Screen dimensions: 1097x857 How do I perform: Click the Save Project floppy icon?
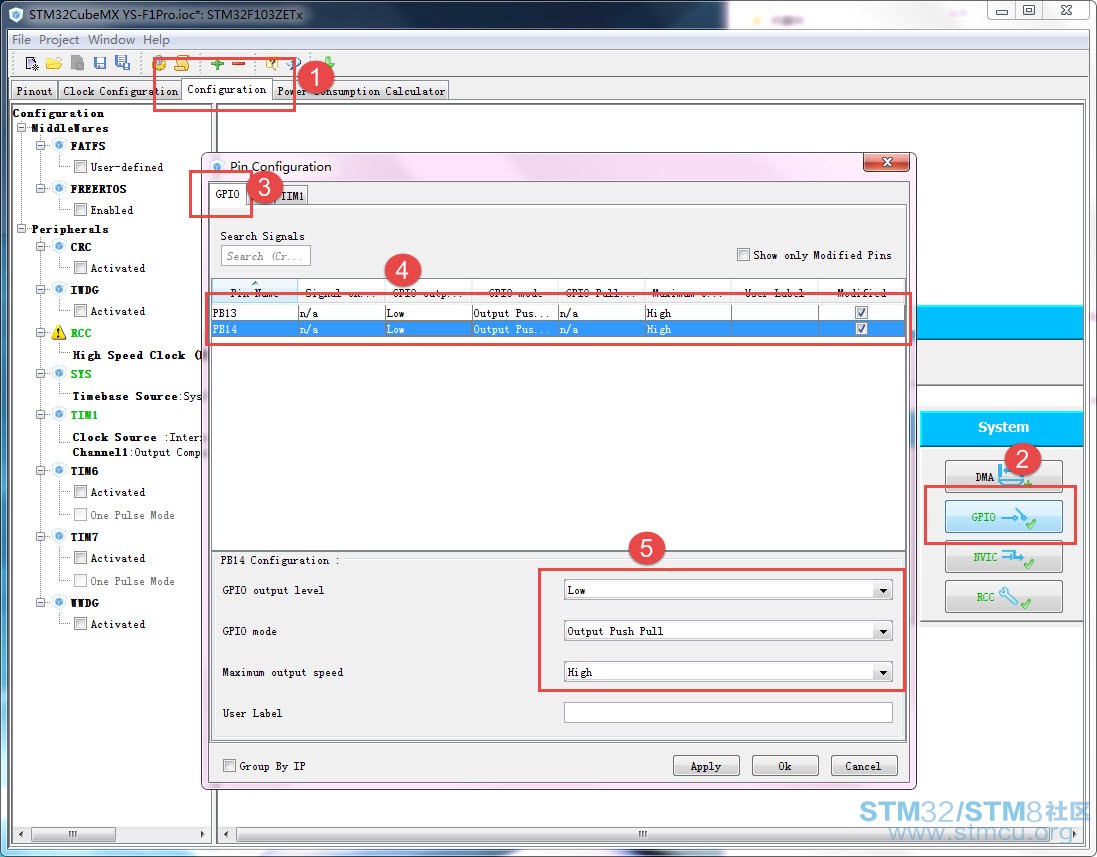coord(100,63)
